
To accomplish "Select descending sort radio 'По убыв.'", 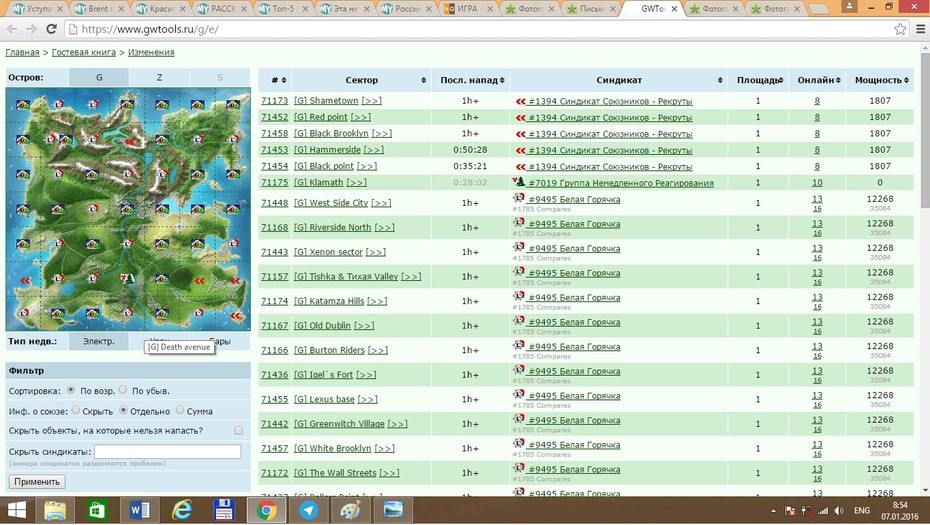I will pyautogui.click(x=123, y=390).
